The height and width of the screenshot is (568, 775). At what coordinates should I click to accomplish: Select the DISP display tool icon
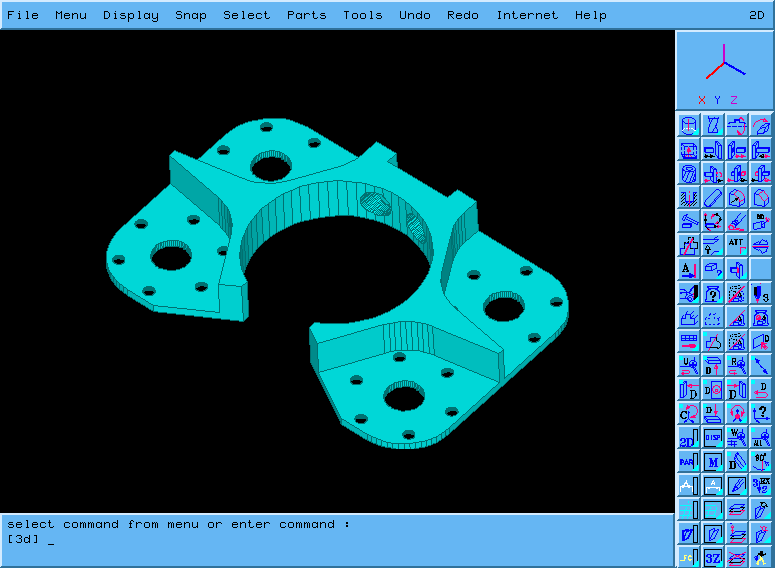point(713,437)
